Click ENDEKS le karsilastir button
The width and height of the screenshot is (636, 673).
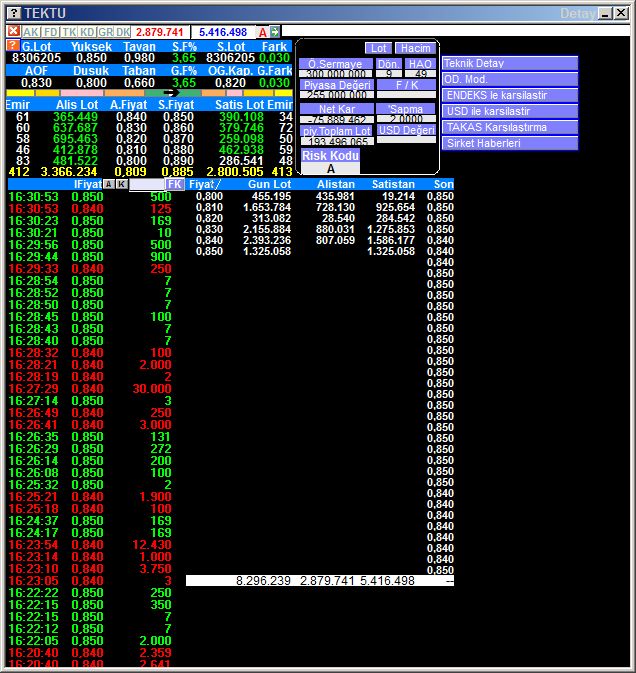510,95
